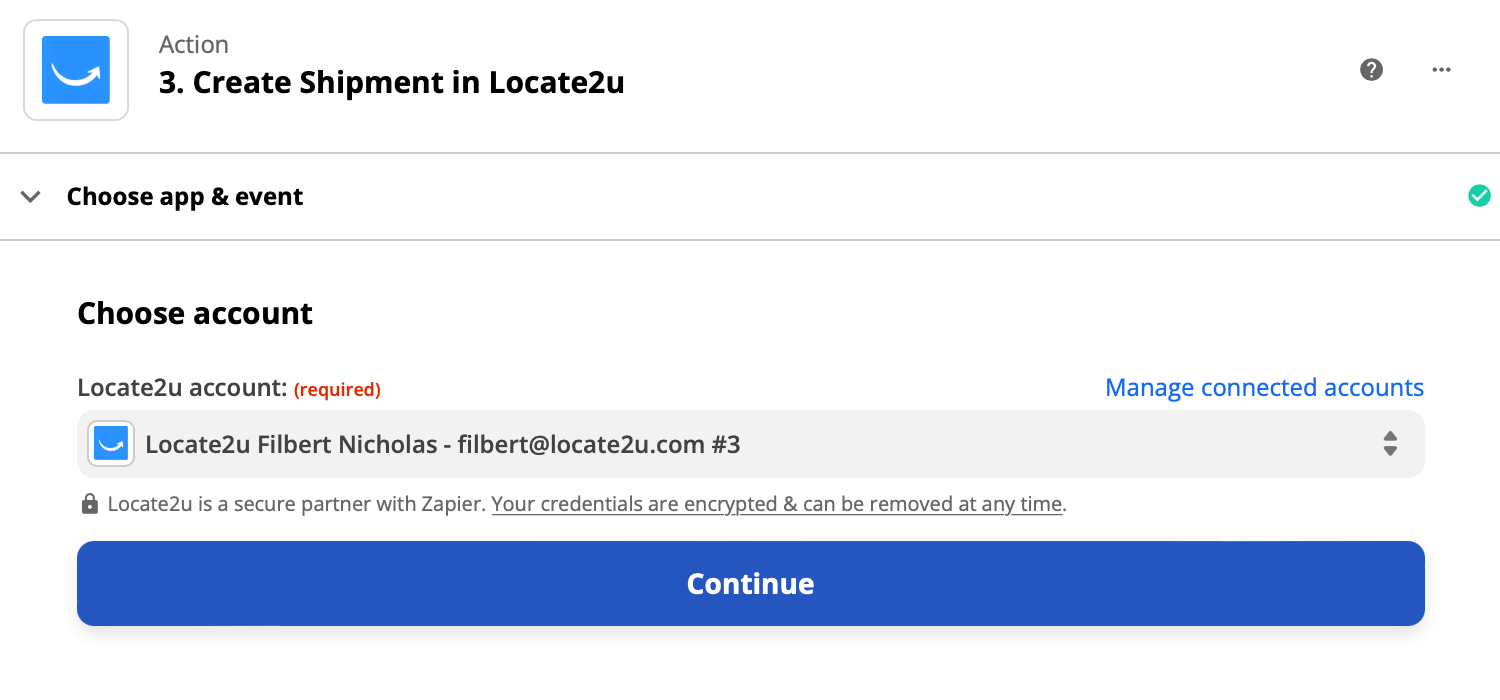This screenshot has width=1500, height=700.
Task: Click the green completed checkmark icon
Action: pos(1479,196)
